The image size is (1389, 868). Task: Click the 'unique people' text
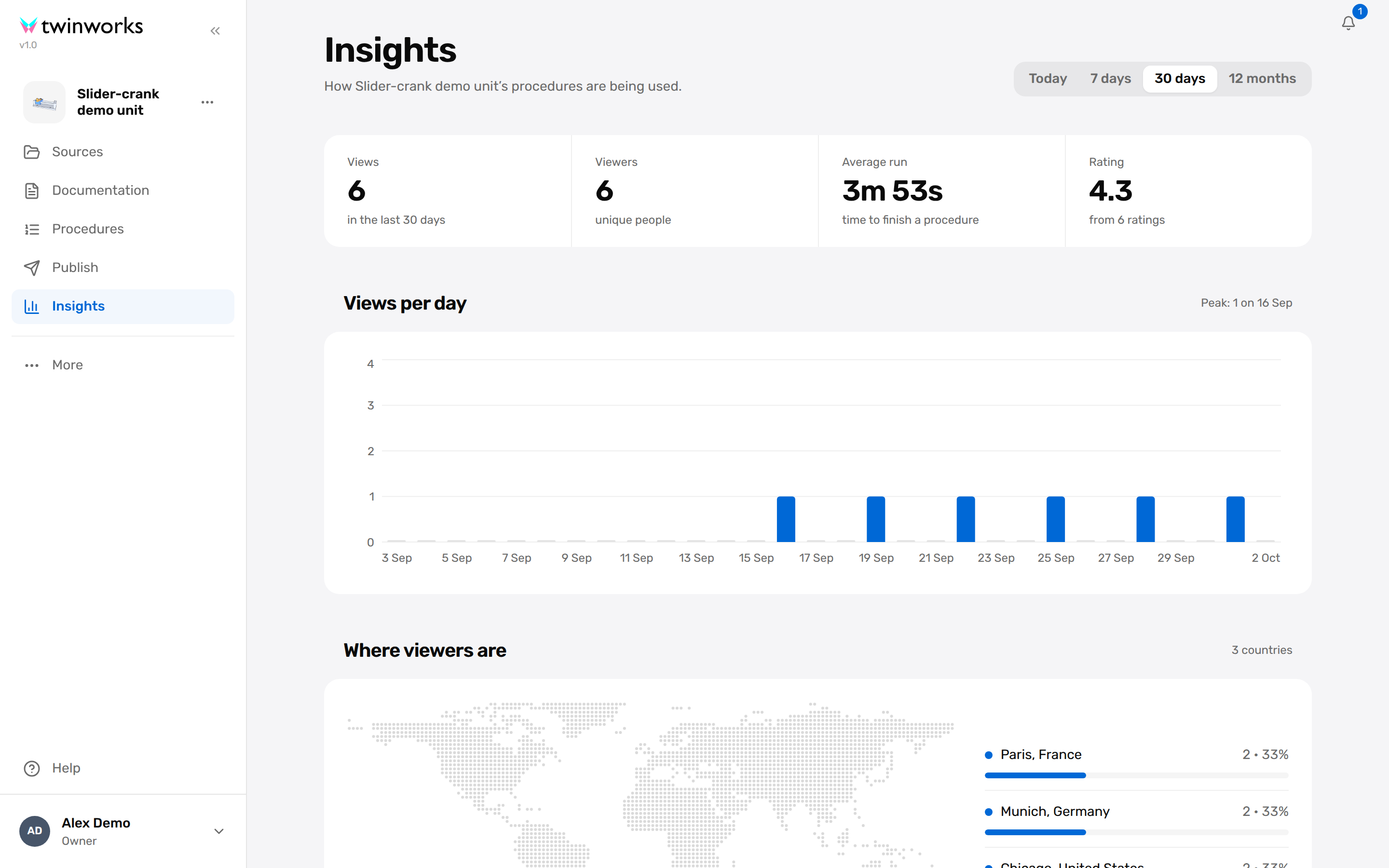633,220
